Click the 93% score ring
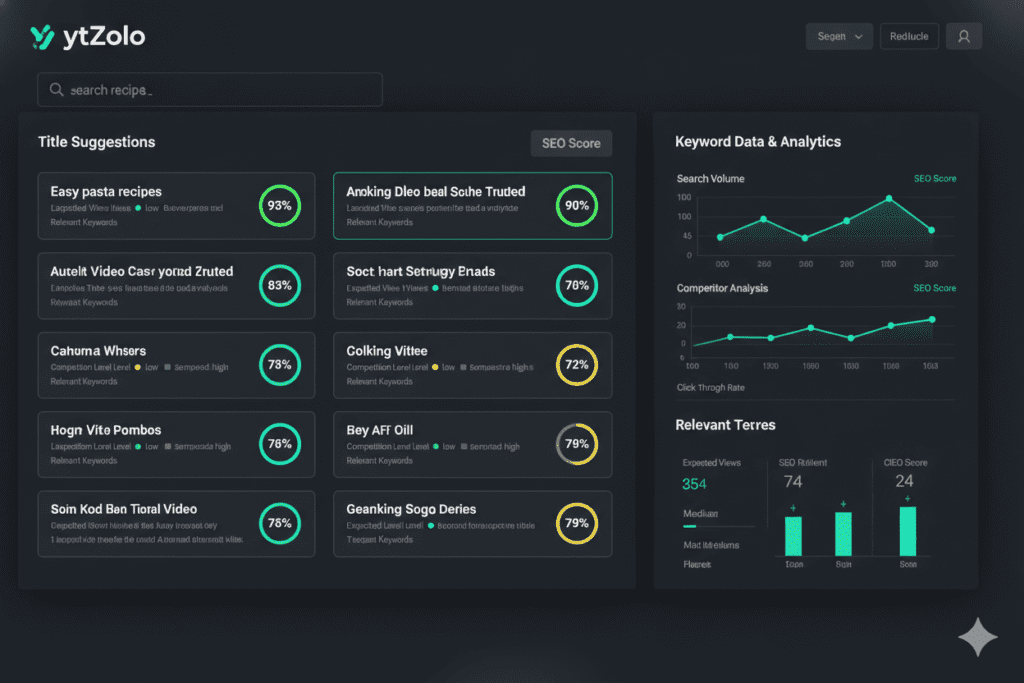The width and height of the screenshot is (1024, 683). point(279,206)
